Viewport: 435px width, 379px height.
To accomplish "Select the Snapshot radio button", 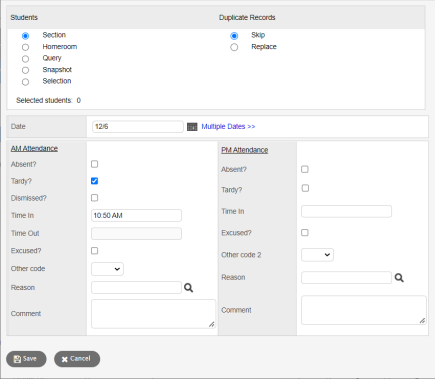I will [x=25, y=70].
